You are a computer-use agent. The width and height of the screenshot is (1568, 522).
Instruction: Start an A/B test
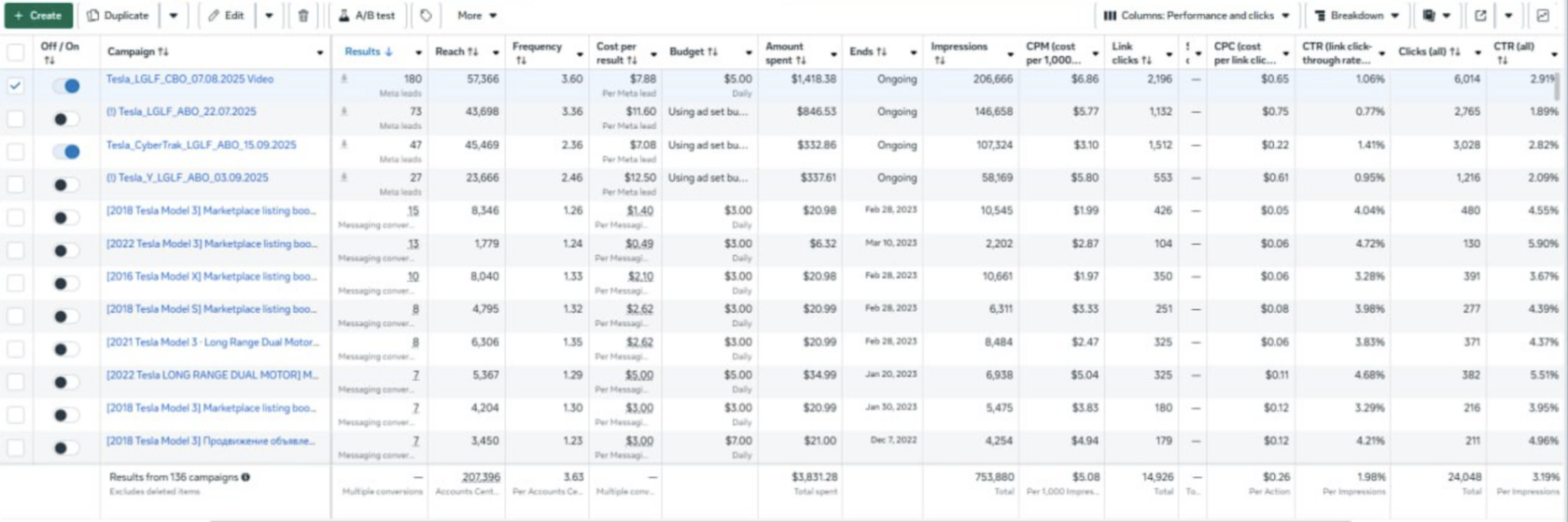coord(367,16)
